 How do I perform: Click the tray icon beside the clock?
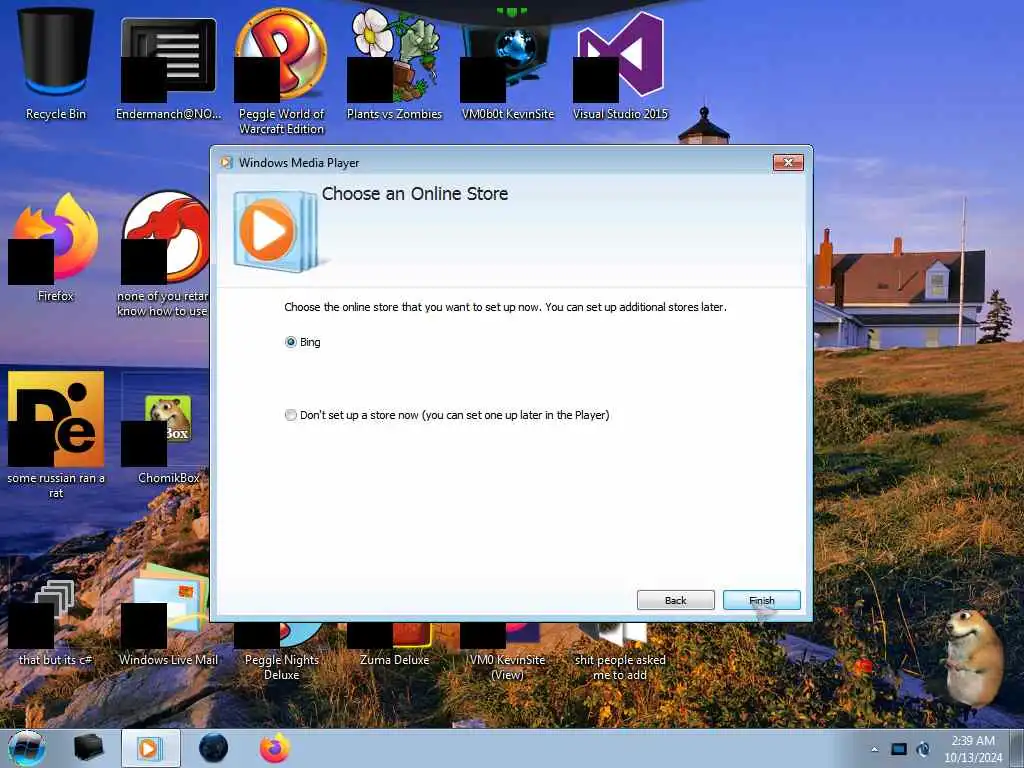(x=923, y=749)
